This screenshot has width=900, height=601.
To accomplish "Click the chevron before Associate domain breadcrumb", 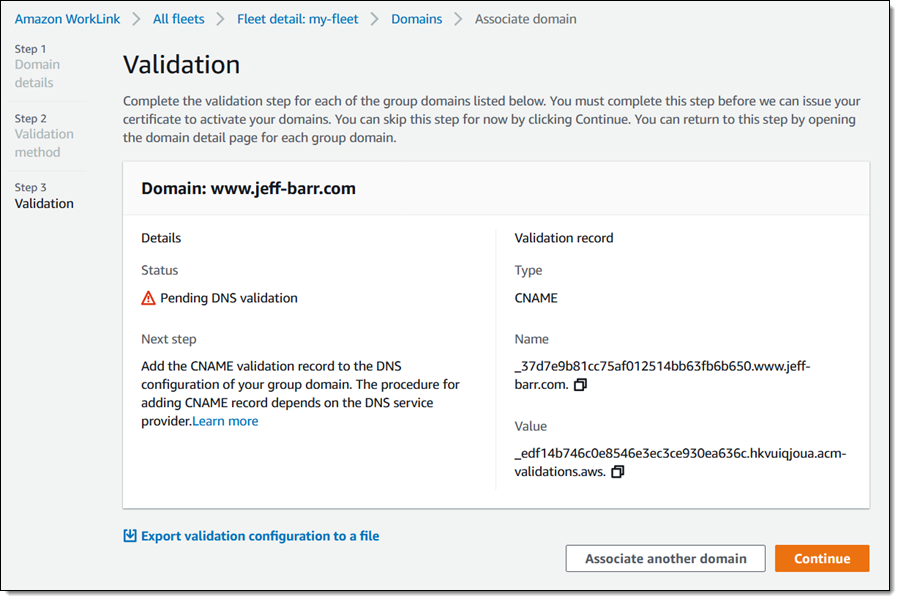I will pyautogui.click(x=458, y=19).
